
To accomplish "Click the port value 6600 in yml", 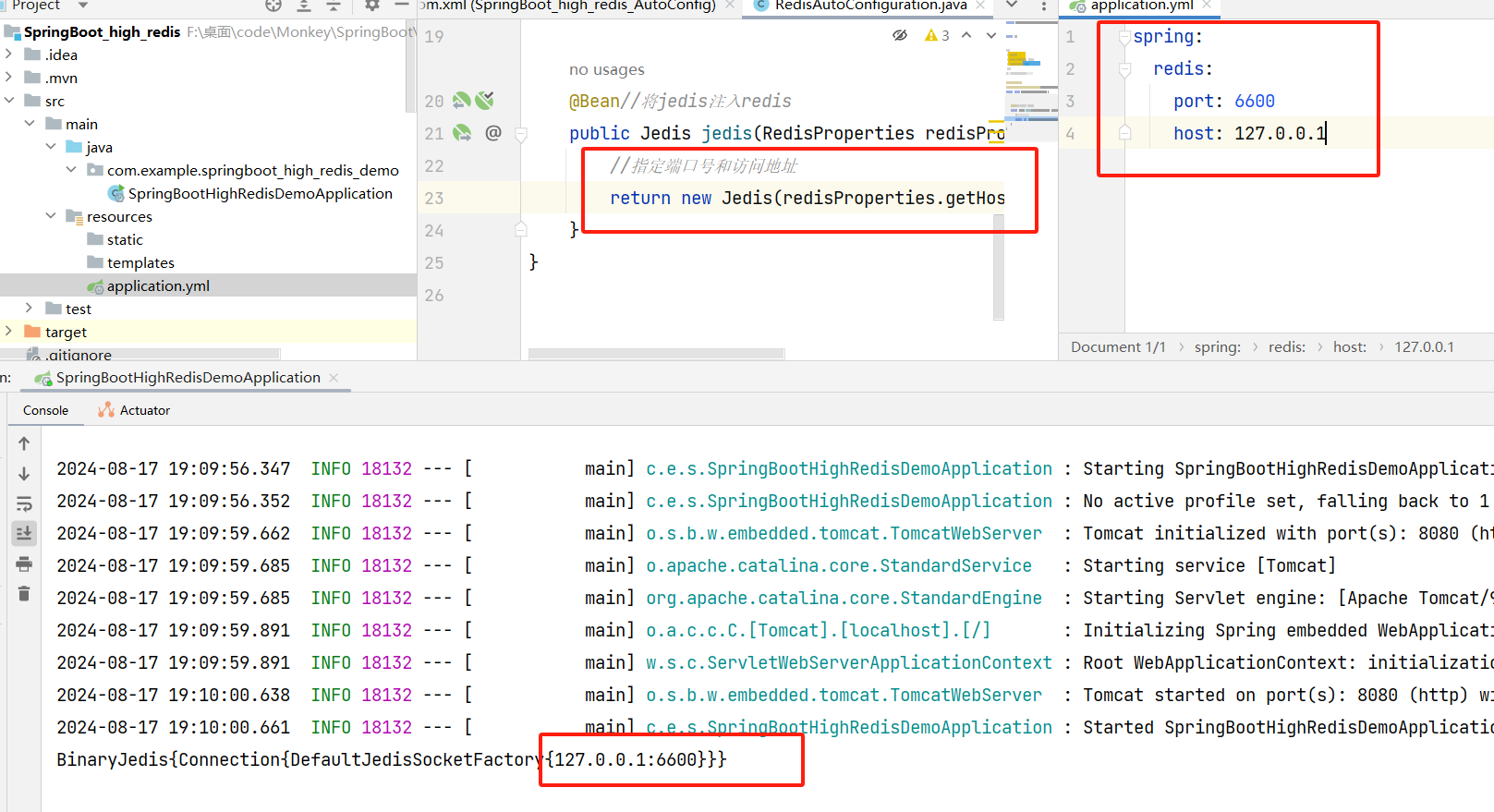I will (x=1255, y=101).
